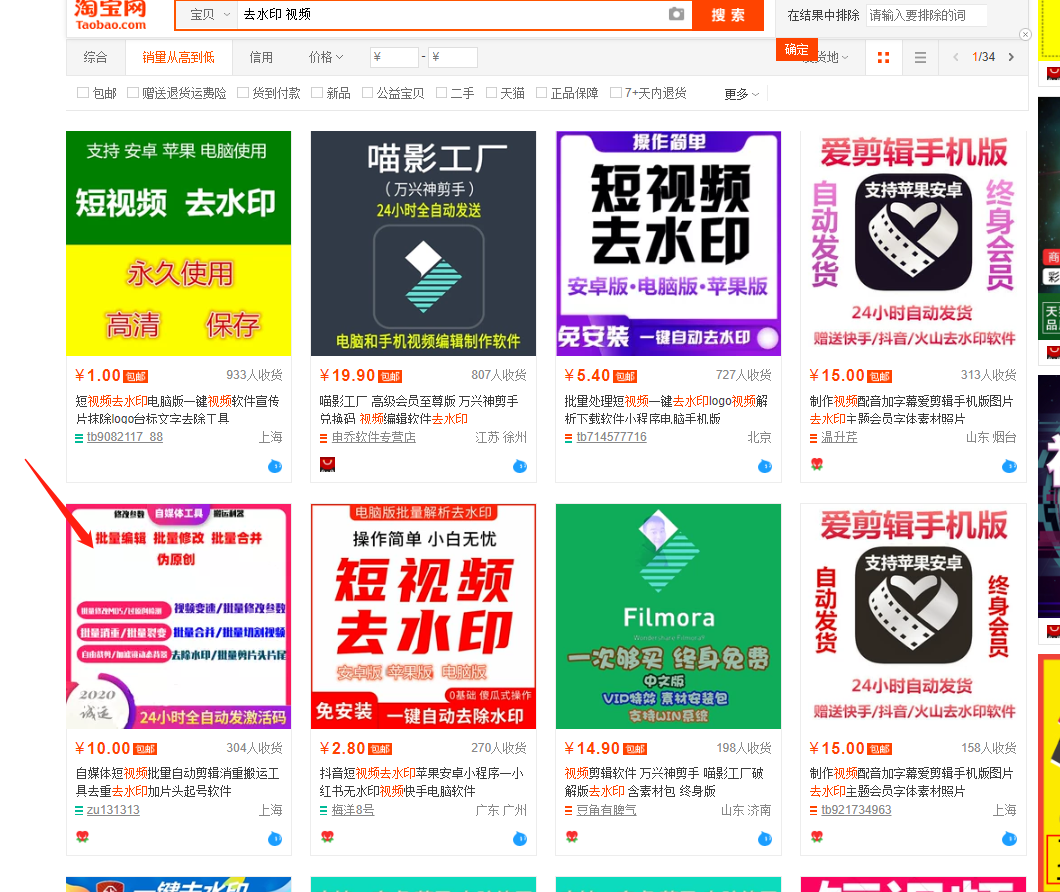
Task: Open the 宝贝 search type dropdown
Action: 207,15
